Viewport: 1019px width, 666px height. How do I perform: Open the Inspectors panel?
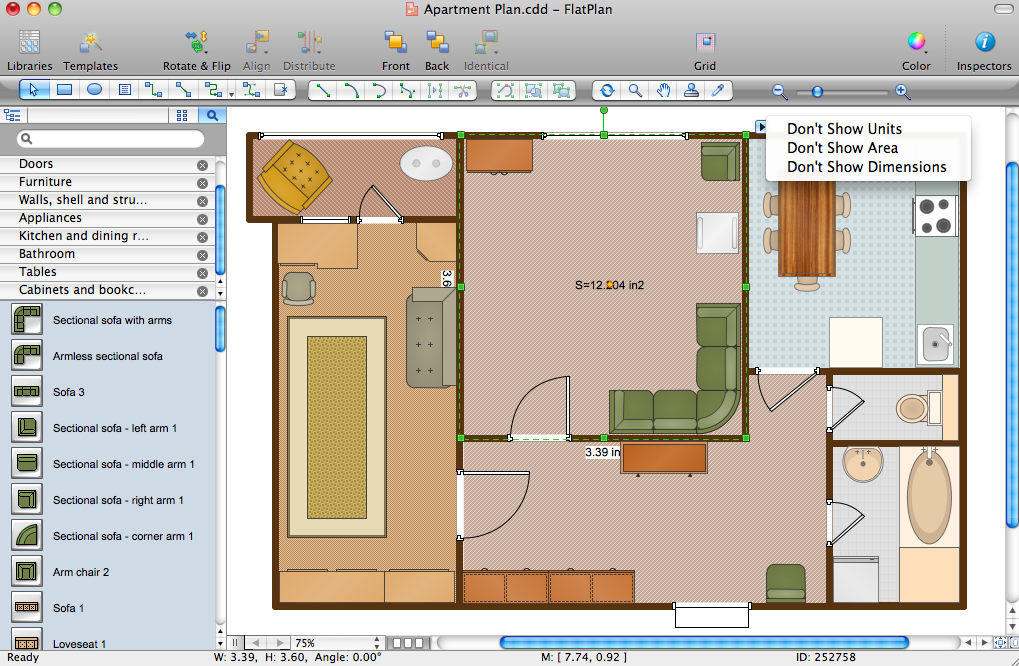(984, 50)
